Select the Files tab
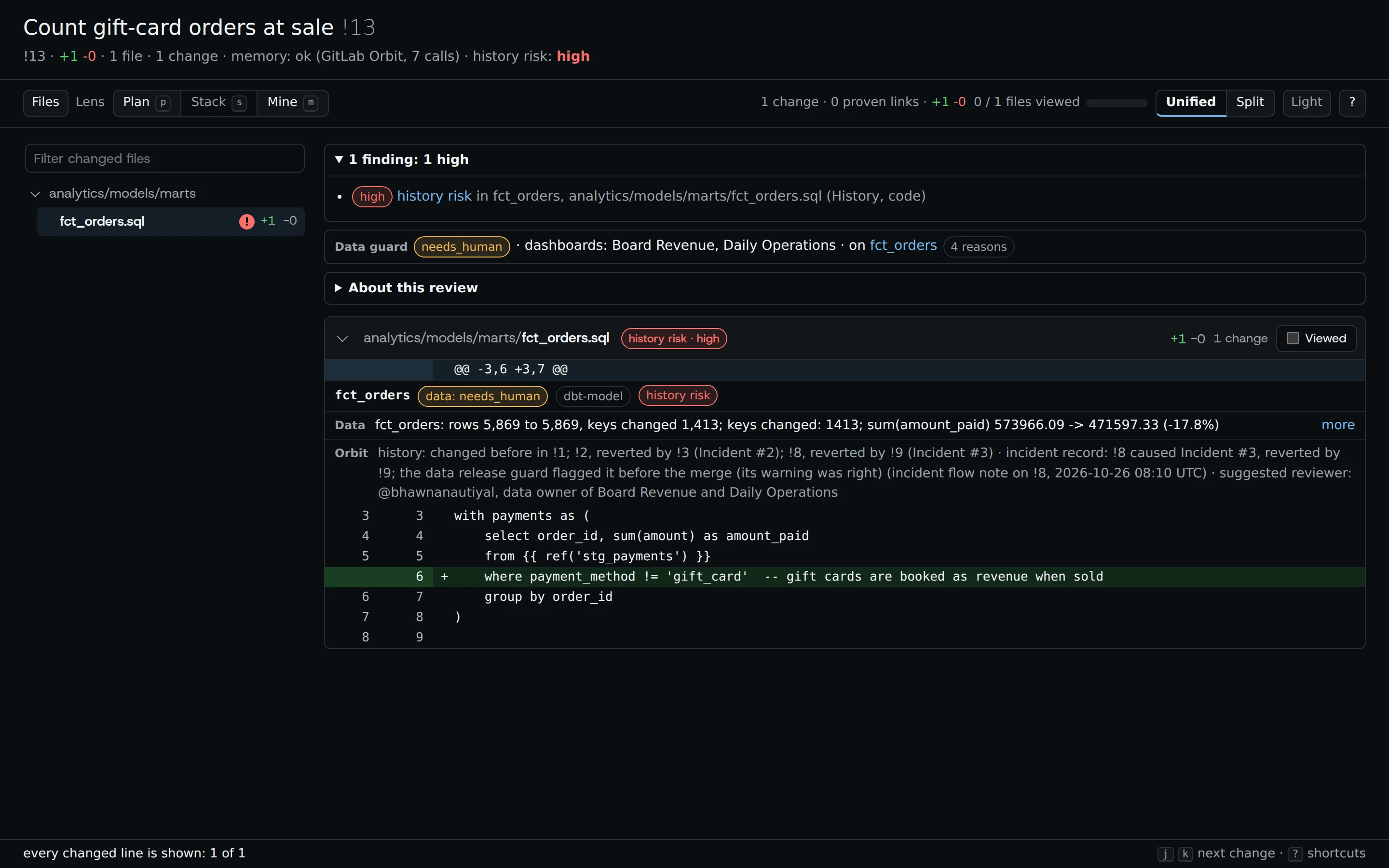1389x868 pixels. pyautogui.click(x=45, y=103)
